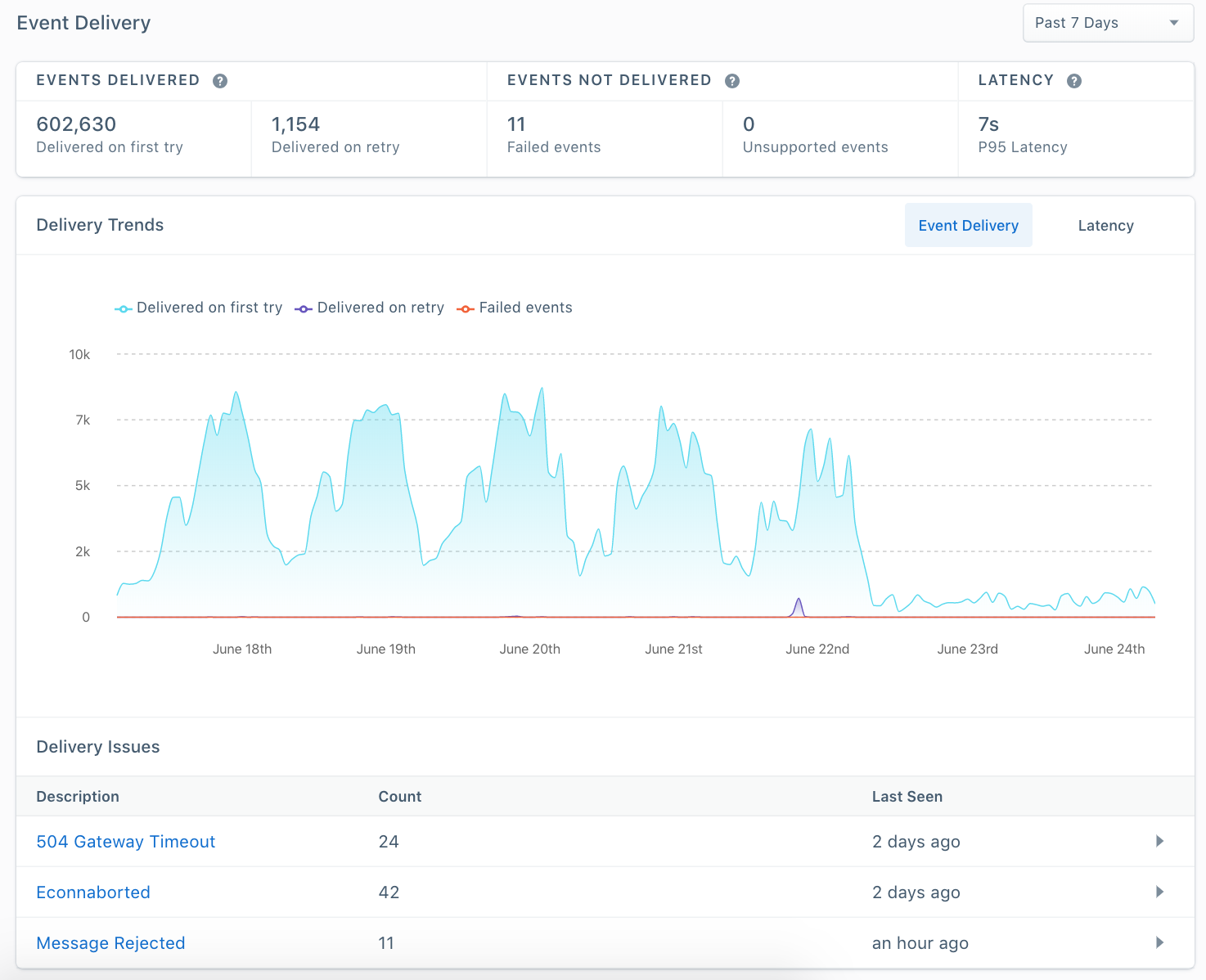Click the arrow icon on Message Rejected row

coord(1159,942)
